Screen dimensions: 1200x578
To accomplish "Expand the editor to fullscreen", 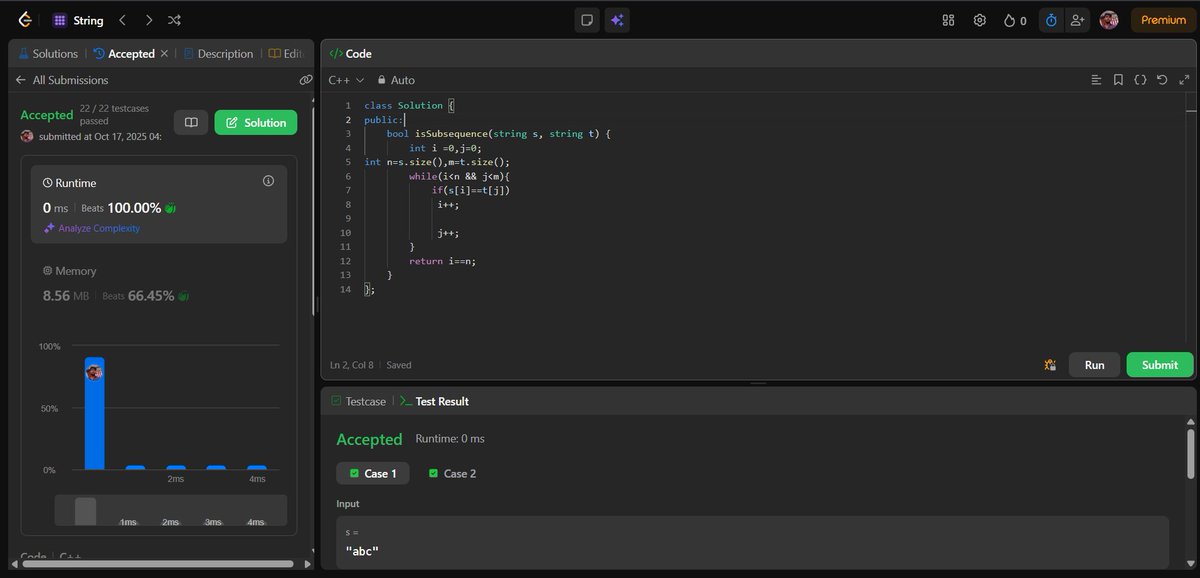I will point(1184,80).
